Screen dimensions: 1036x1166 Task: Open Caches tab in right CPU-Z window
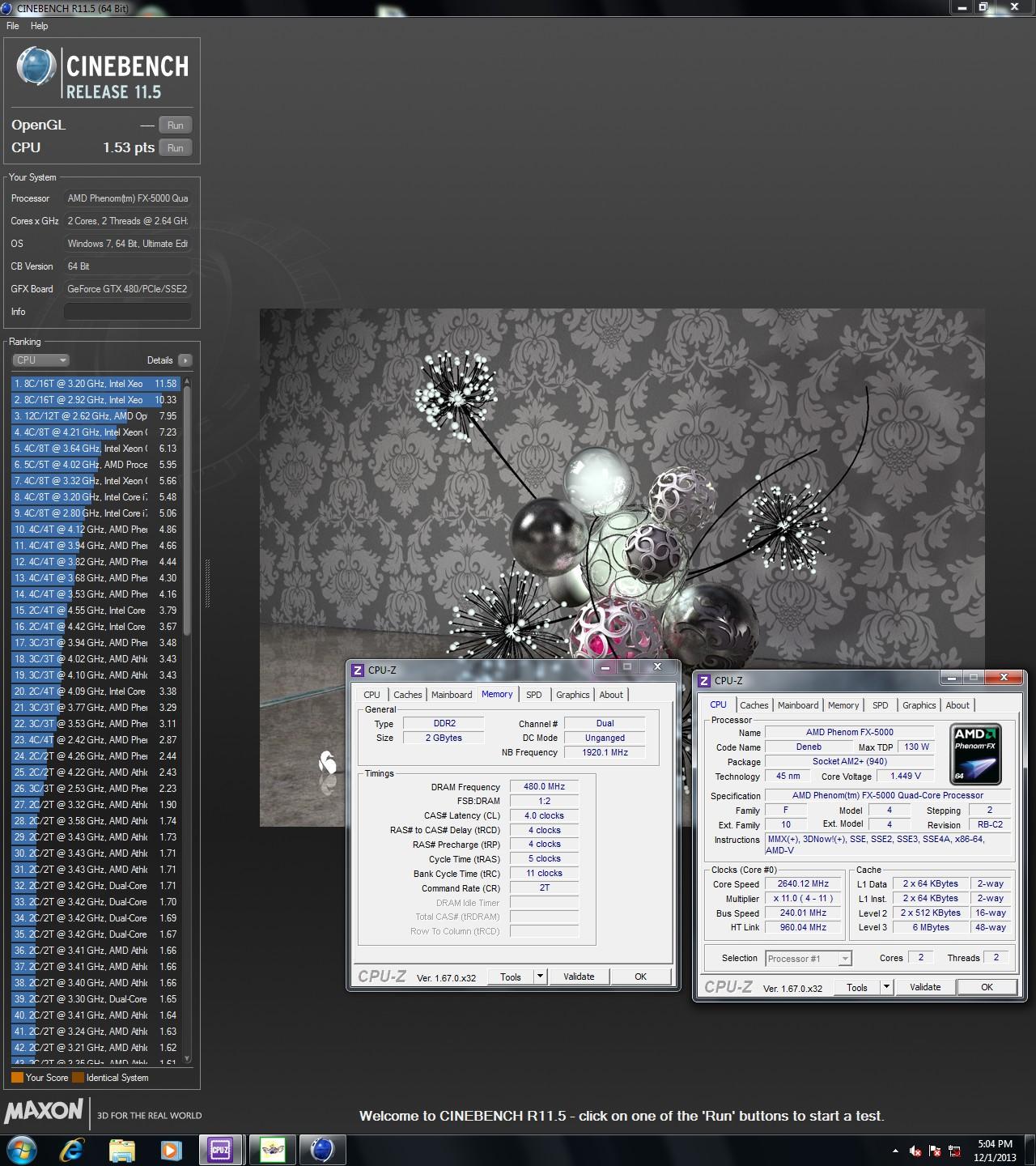[754, 705]
